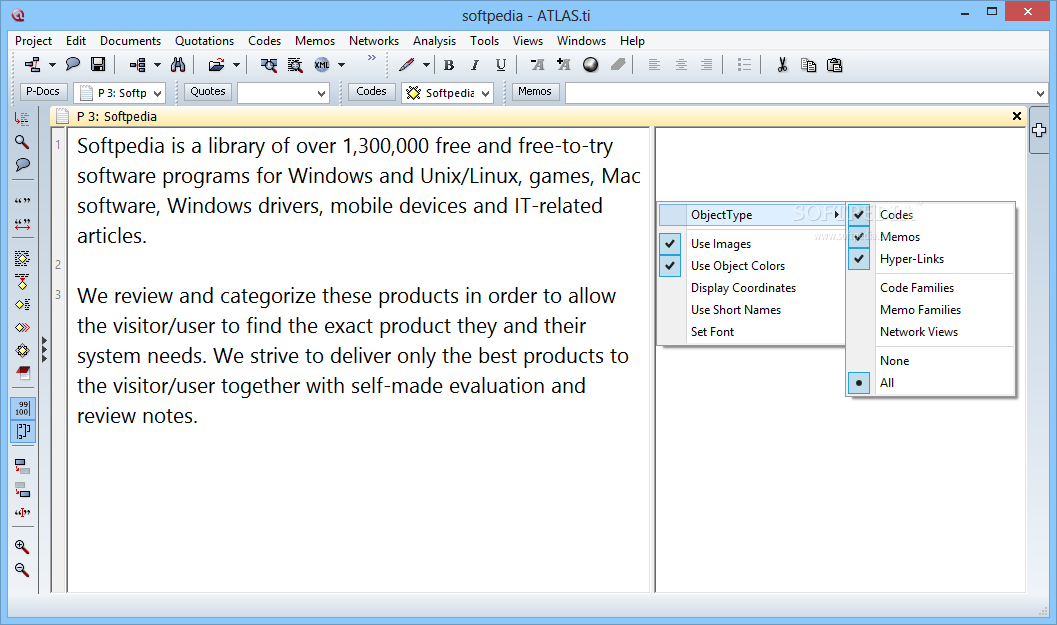
Task: Align text right
Action: coord(706,65)
